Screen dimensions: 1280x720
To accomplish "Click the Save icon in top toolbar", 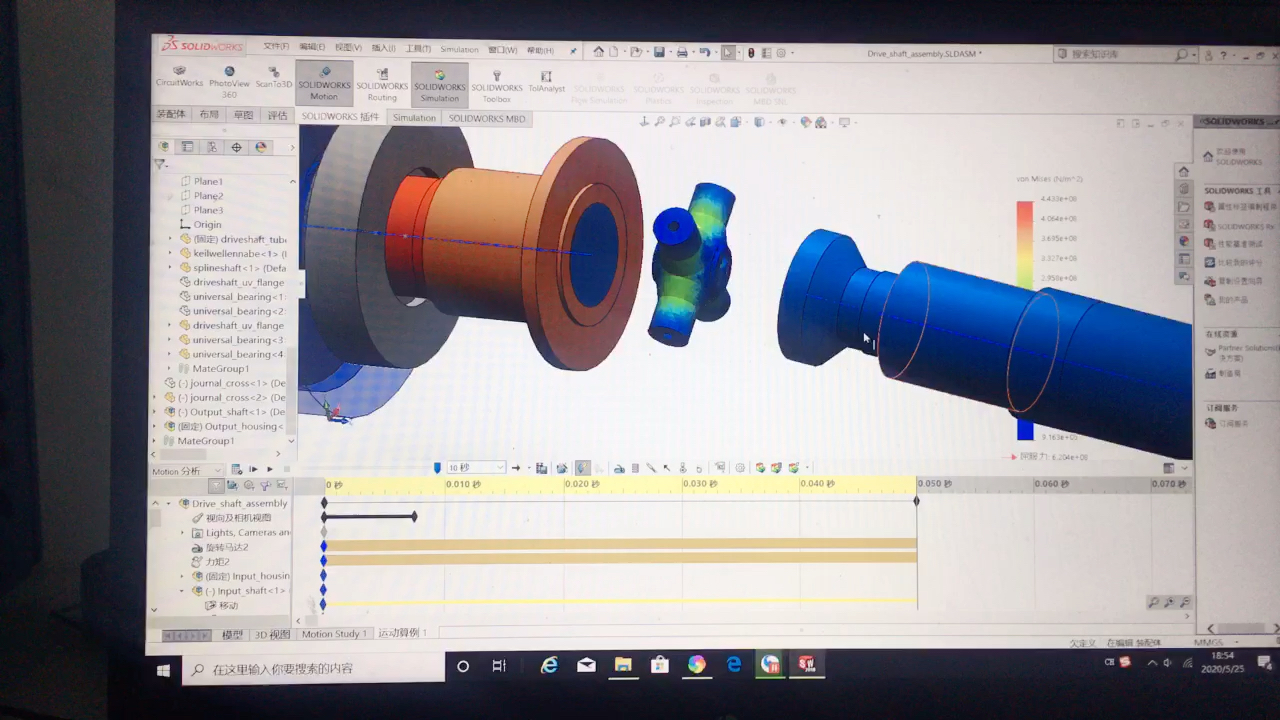I will point(659,52).
